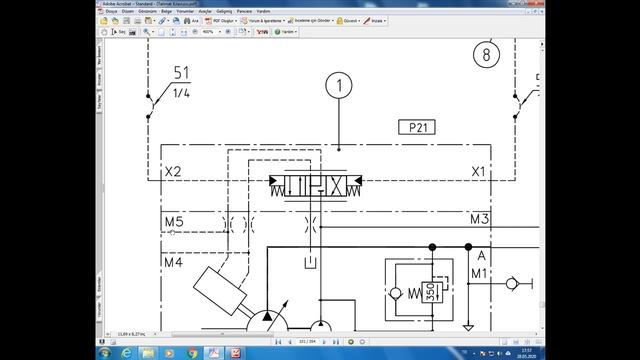The height and width of the screenshot is (360, 640).
Task: Click the Zoom In plus icon
Action: pos(228,32)
